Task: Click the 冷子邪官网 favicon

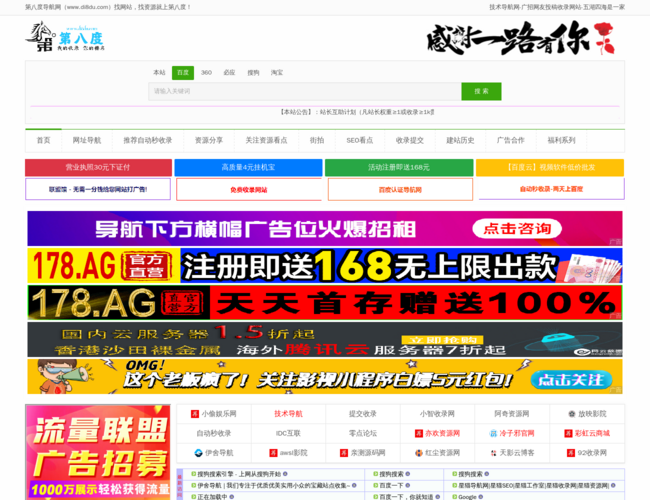Action: [x=493, y=433]
